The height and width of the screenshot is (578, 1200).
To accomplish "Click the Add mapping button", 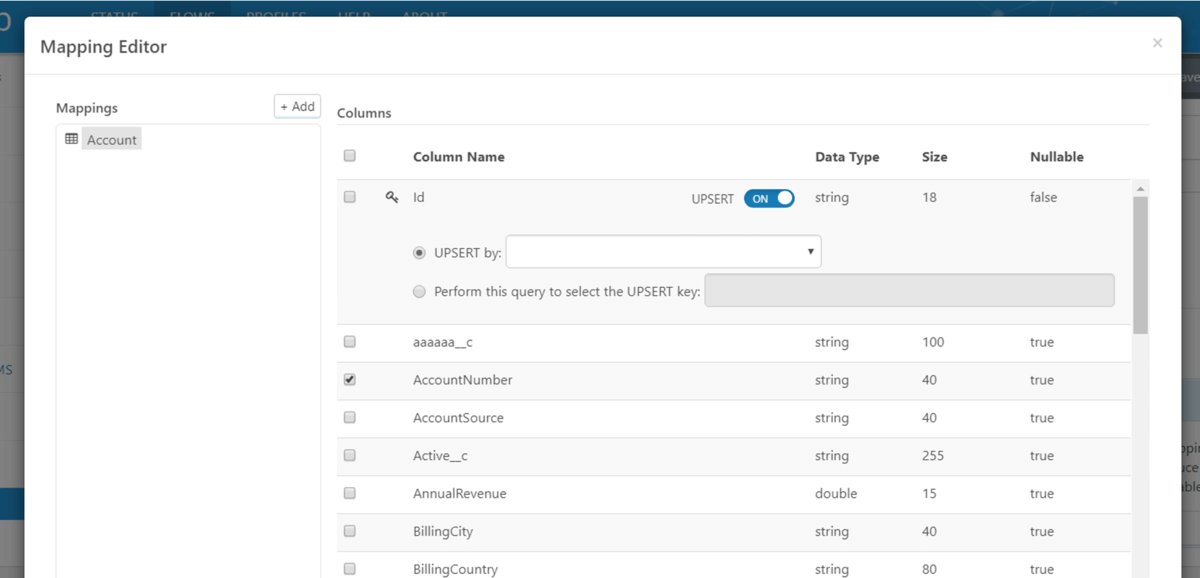I will pyautogui.click(x=297, y=107).
